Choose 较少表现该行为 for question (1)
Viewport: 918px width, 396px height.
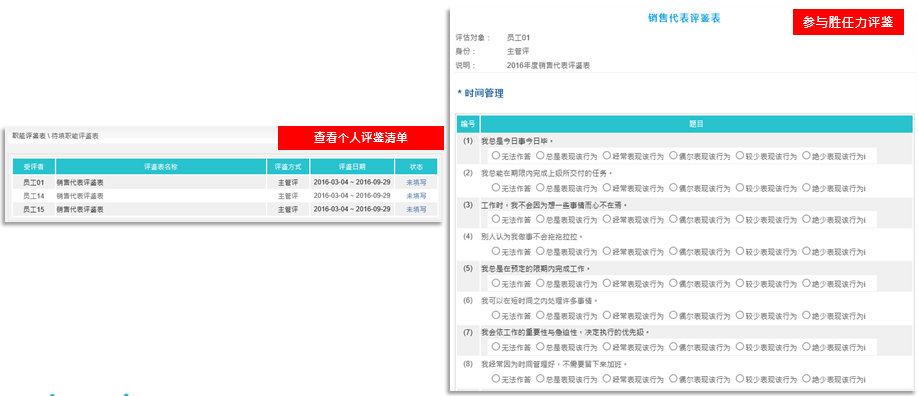tap(740, 156)
